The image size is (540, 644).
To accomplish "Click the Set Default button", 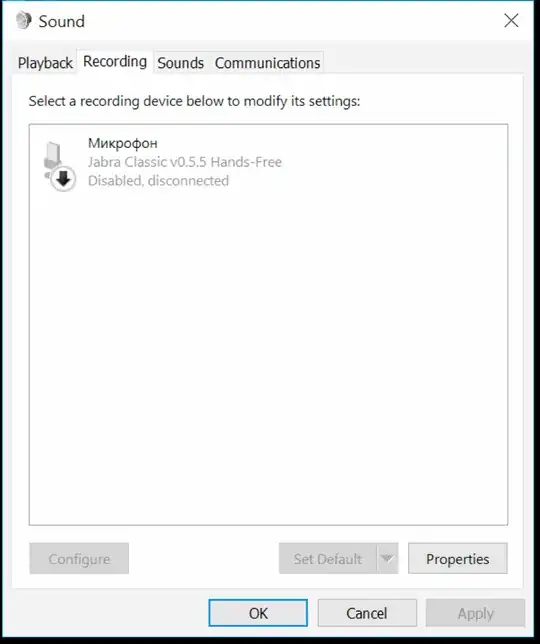I will tap(328, 559).
